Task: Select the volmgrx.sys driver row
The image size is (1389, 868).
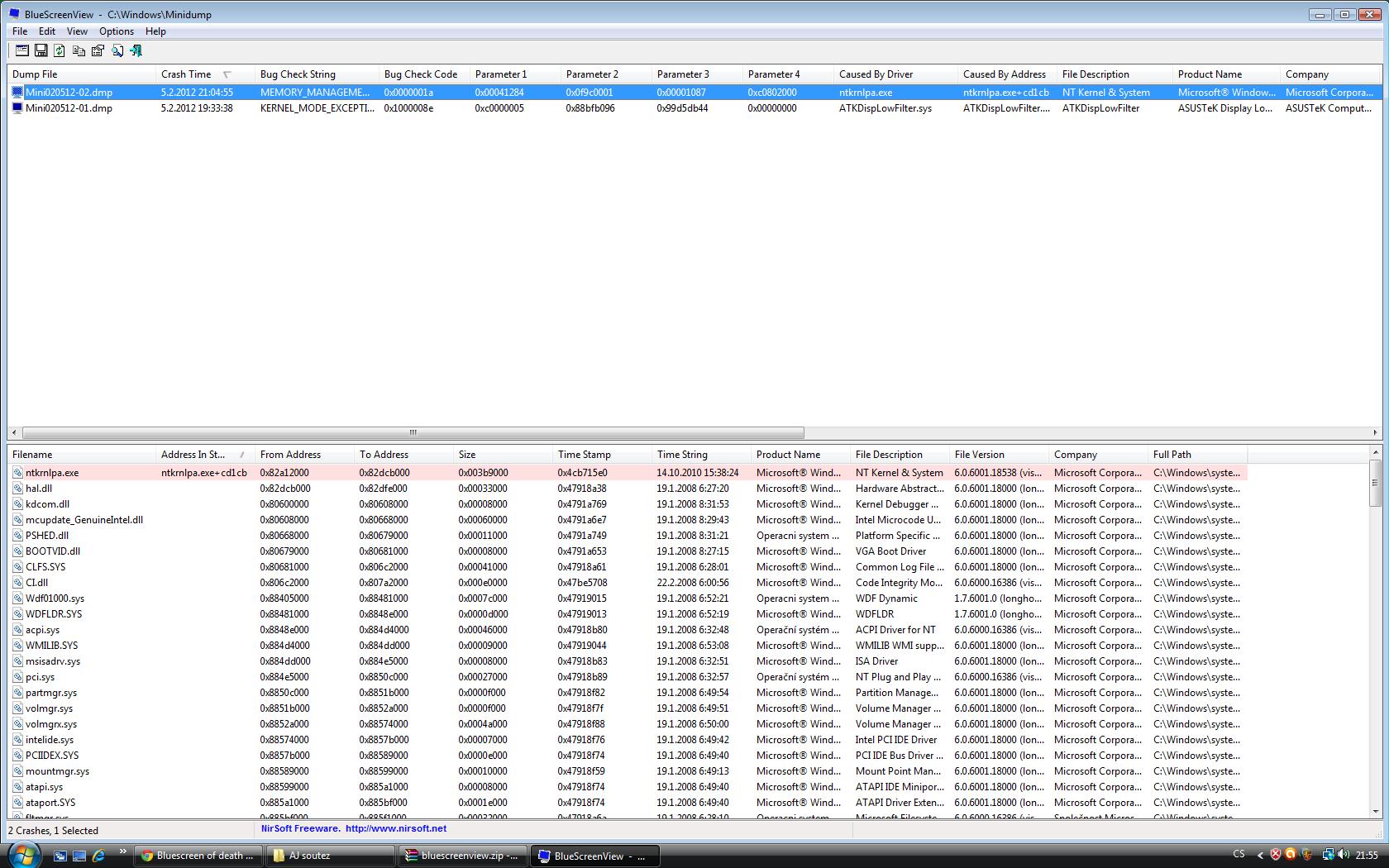Action: [x=628, y=724]
